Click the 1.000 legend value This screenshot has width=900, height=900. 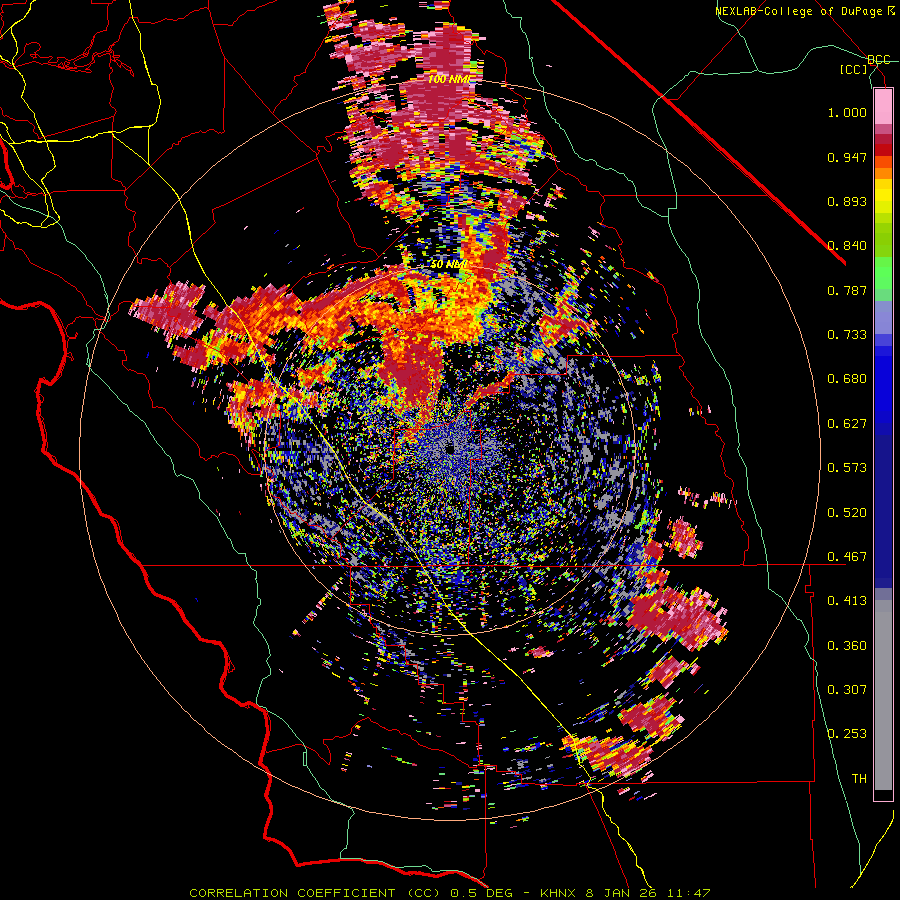point(847,112)
